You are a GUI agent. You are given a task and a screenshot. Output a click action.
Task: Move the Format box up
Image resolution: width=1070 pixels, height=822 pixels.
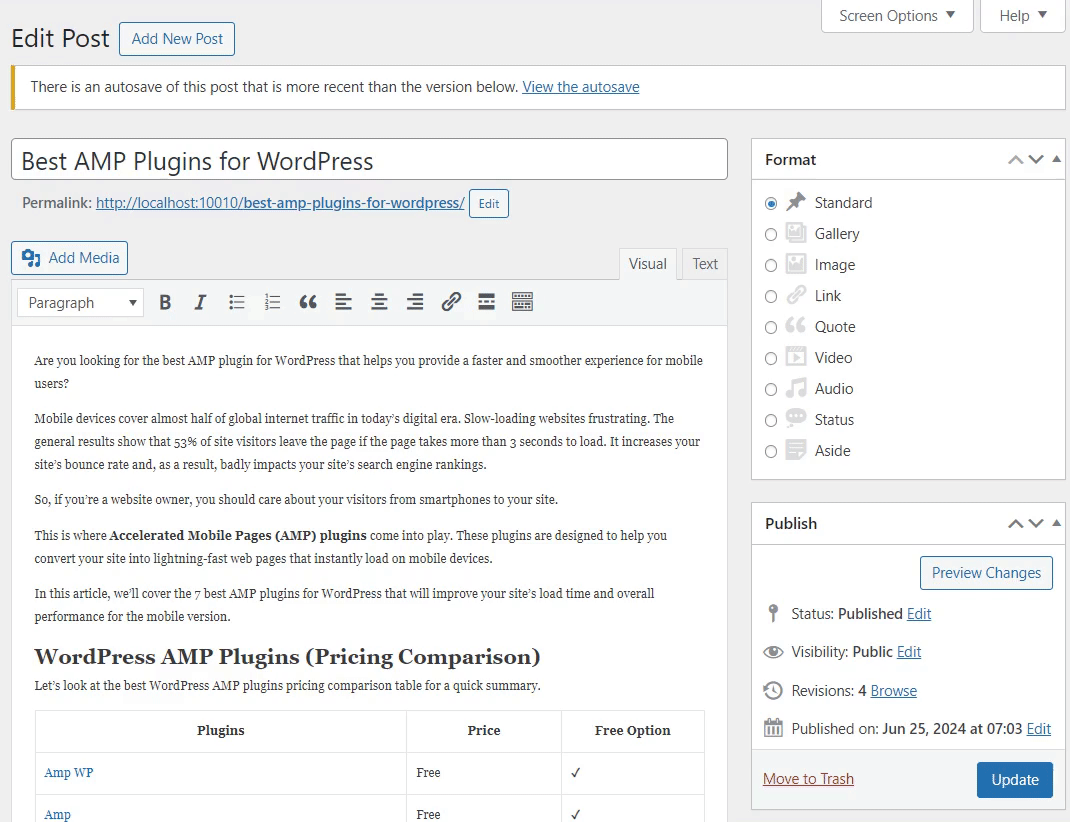[x=1015, y=160]
